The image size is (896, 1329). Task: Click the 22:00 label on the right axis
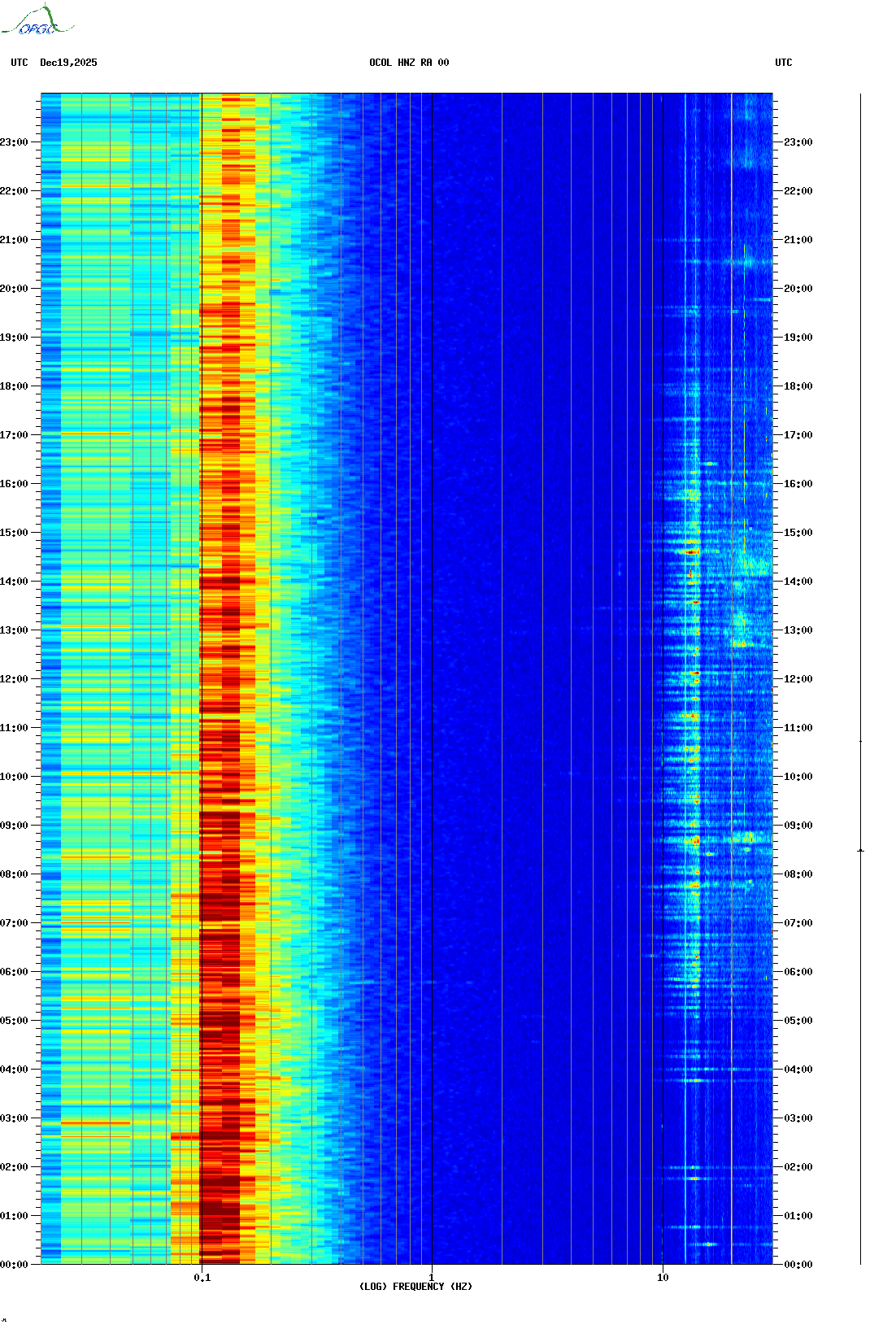coord(798,191)
